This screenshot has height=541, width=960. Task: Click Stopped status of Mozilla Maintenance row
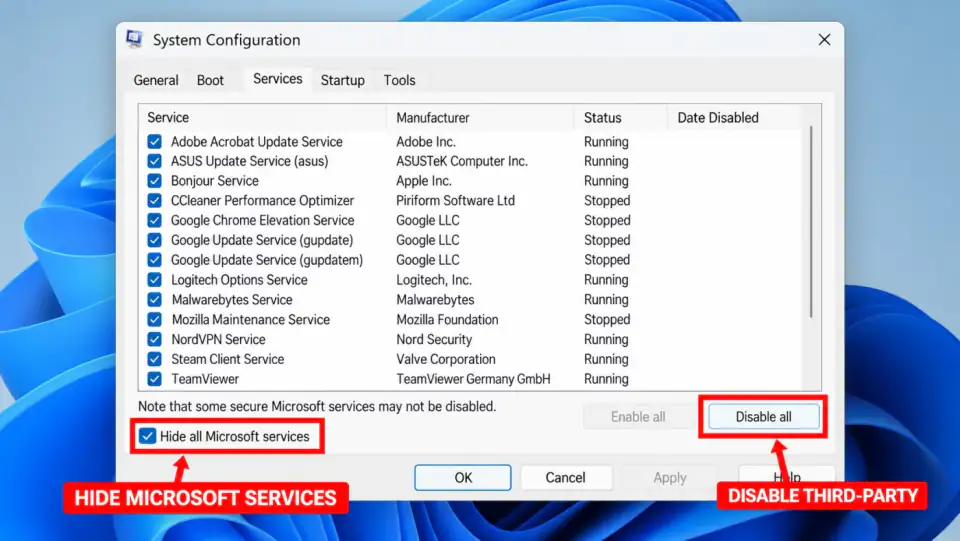coord(607,319)
